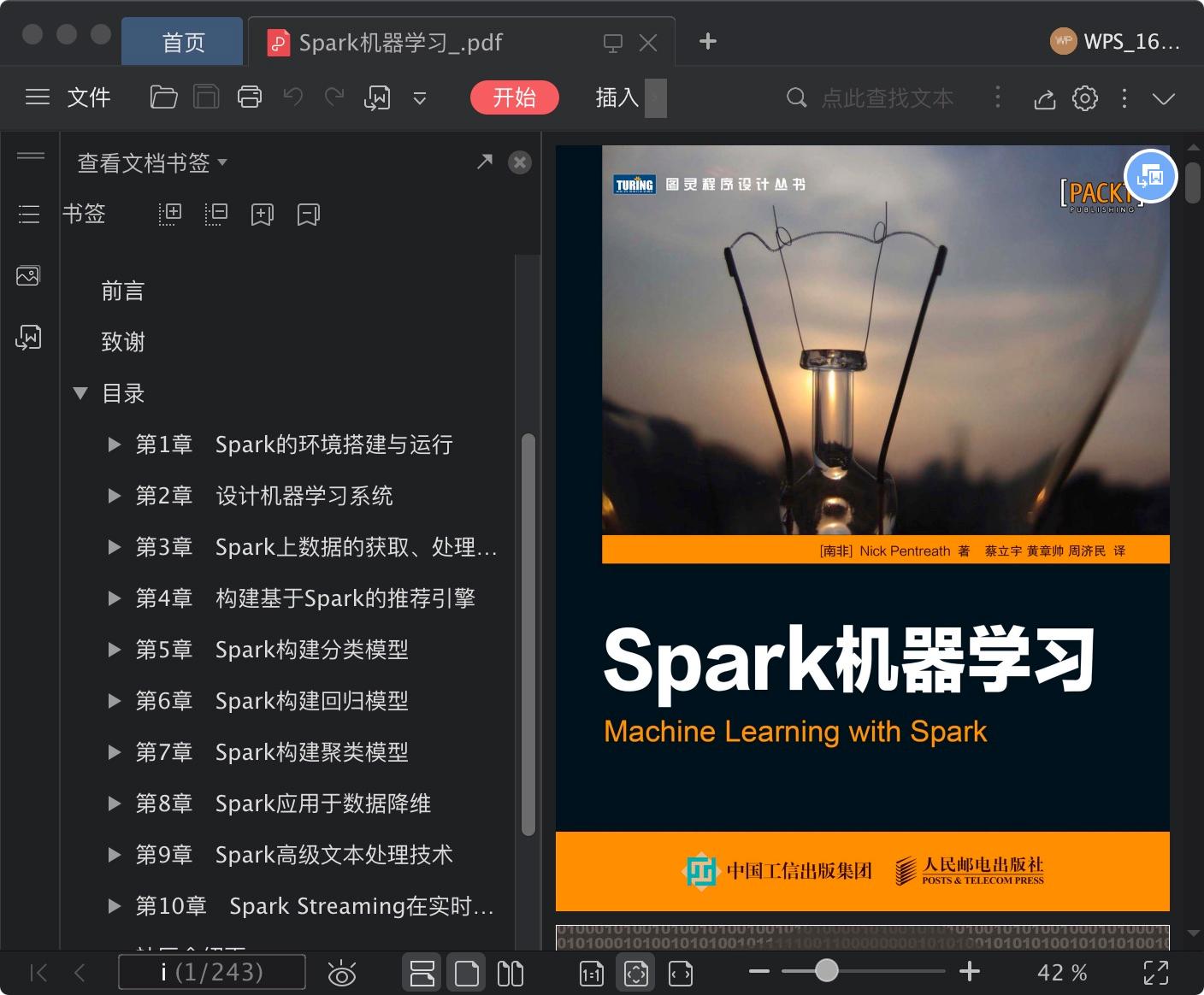Pop out the bookmark panel arrow
This screenshot has width=1204, height=995.
[x=485, y=161]
